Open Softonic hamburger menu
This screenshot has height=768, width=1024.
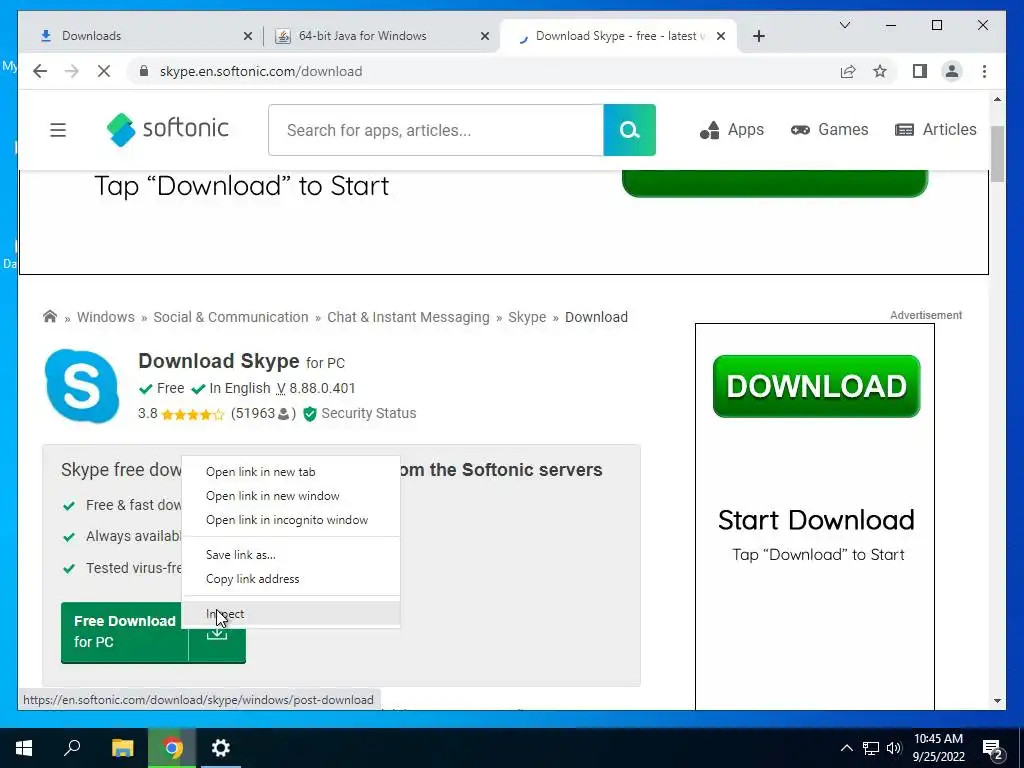tap(58, 130)
